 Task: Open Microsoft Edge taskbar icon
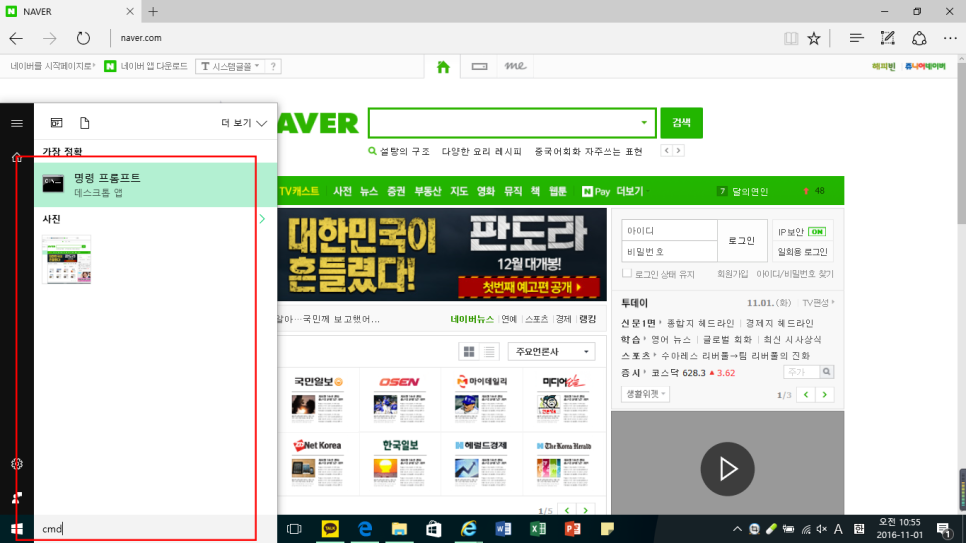click(365, 529)
